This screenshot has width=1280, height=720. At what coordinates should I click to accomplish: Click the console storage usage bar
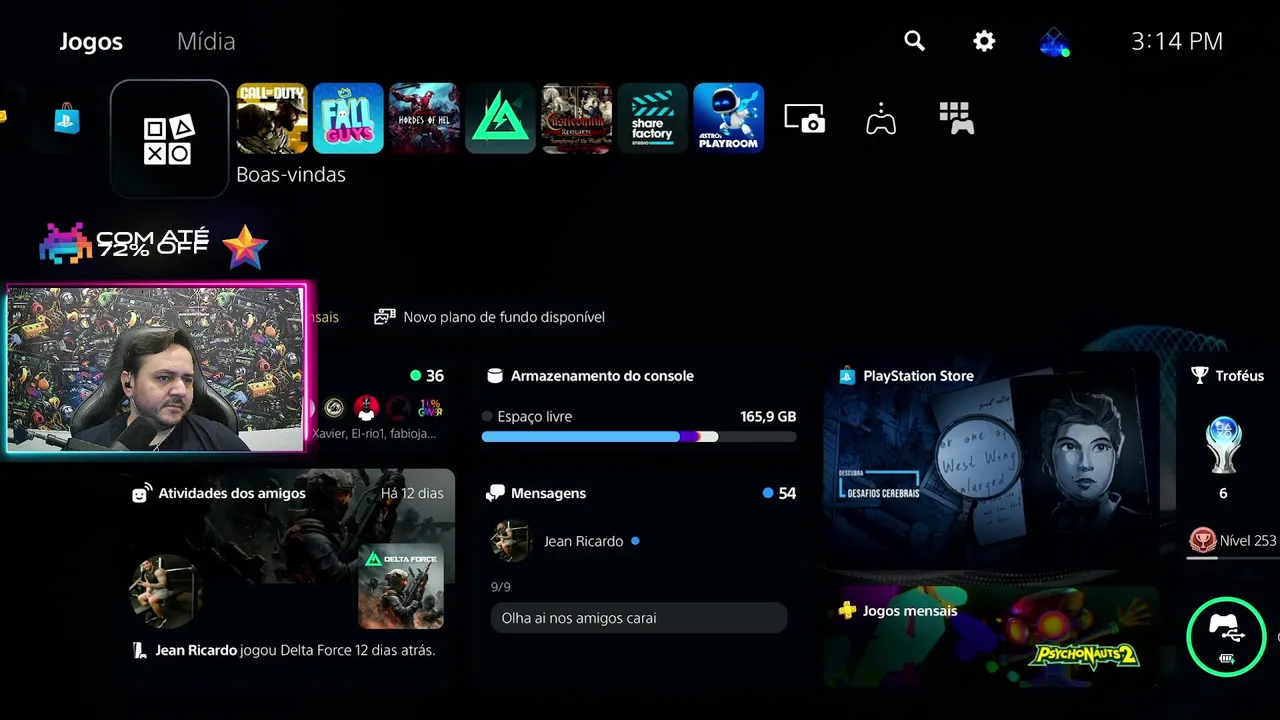coord(639,437)
